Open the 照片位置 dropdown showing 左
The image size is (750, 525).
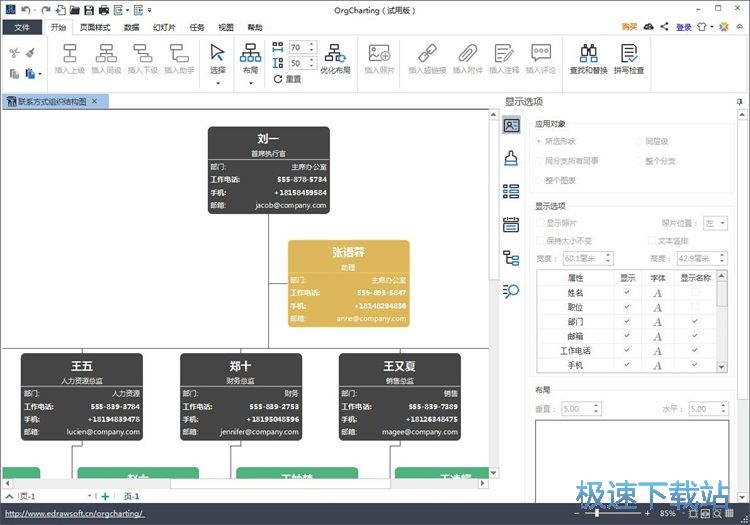[x=715, y=223]
